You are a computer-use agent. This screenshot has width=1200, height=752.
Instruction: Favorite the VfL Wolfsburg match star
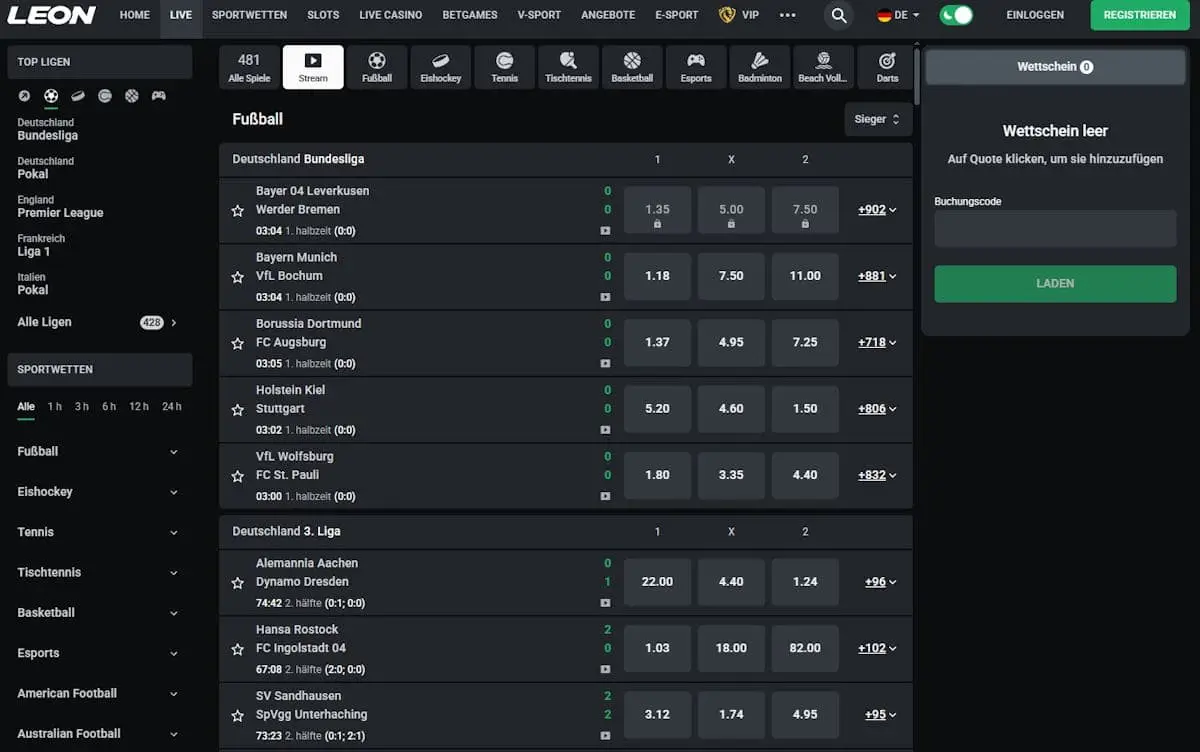[x=237, y=476]
